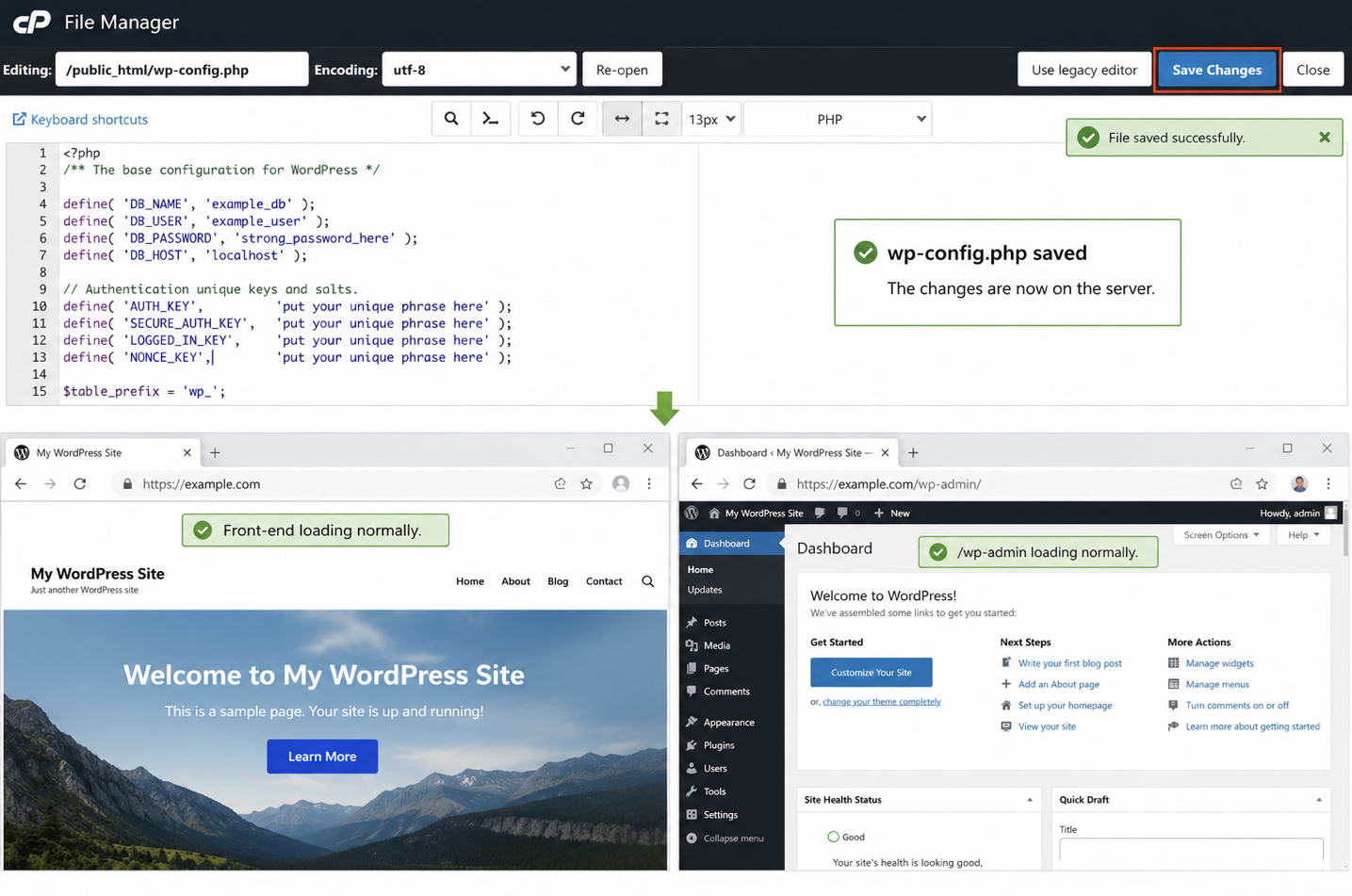Open the Home menu on the site
This screenshot has height=896, width=1352.
(x=470, y=581)
